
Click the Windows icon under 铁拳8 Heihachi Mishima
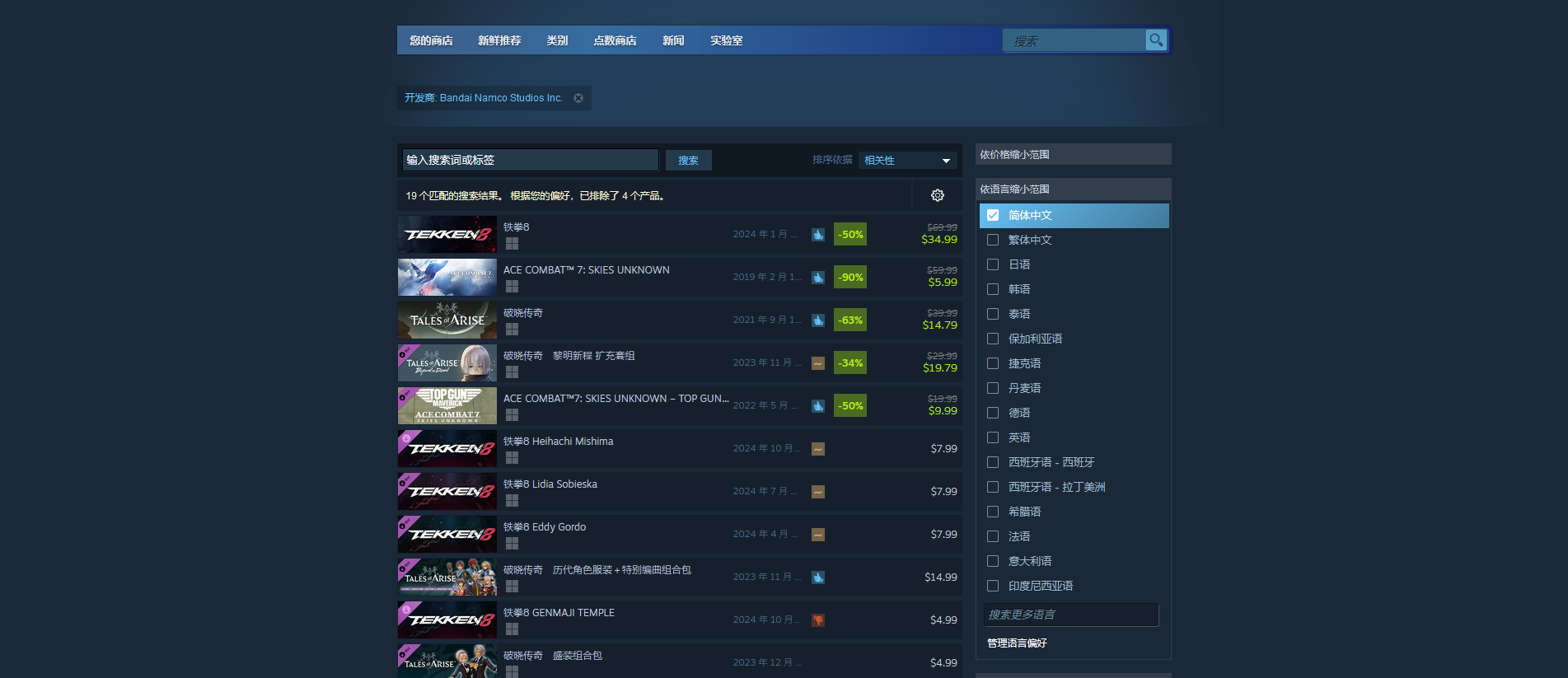[x=512, y=458]
